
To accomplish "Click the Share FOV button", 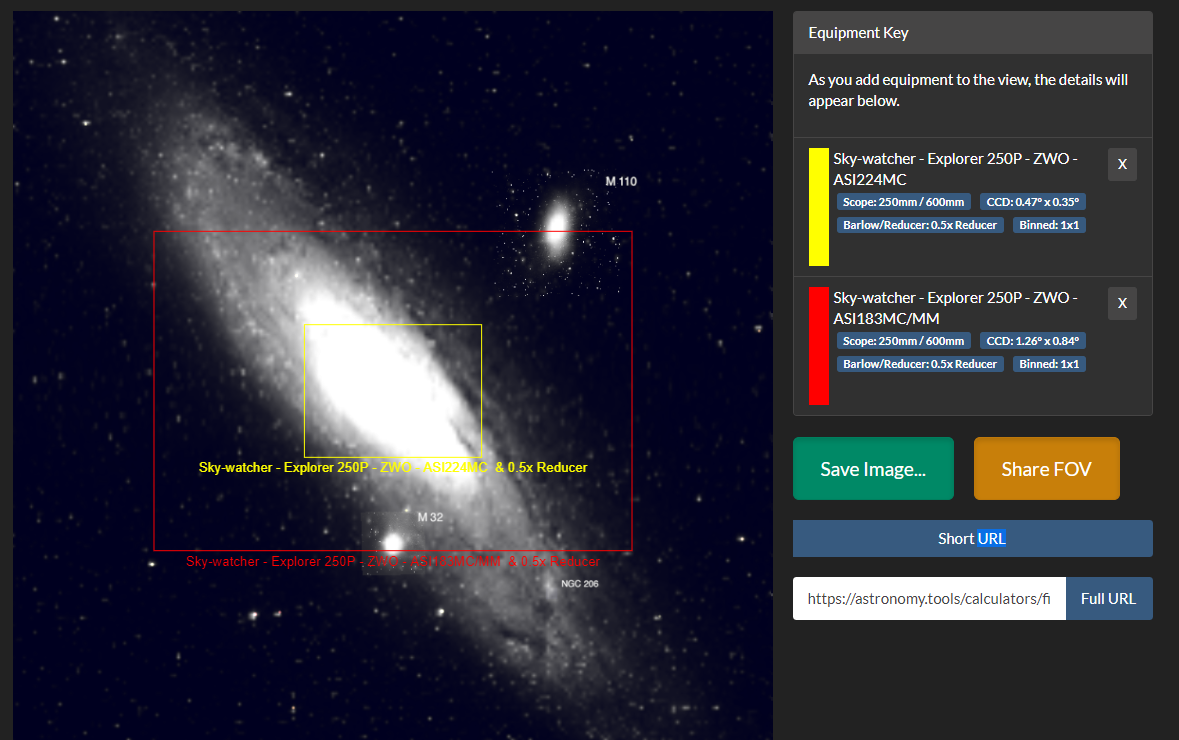I will 1046,469.
